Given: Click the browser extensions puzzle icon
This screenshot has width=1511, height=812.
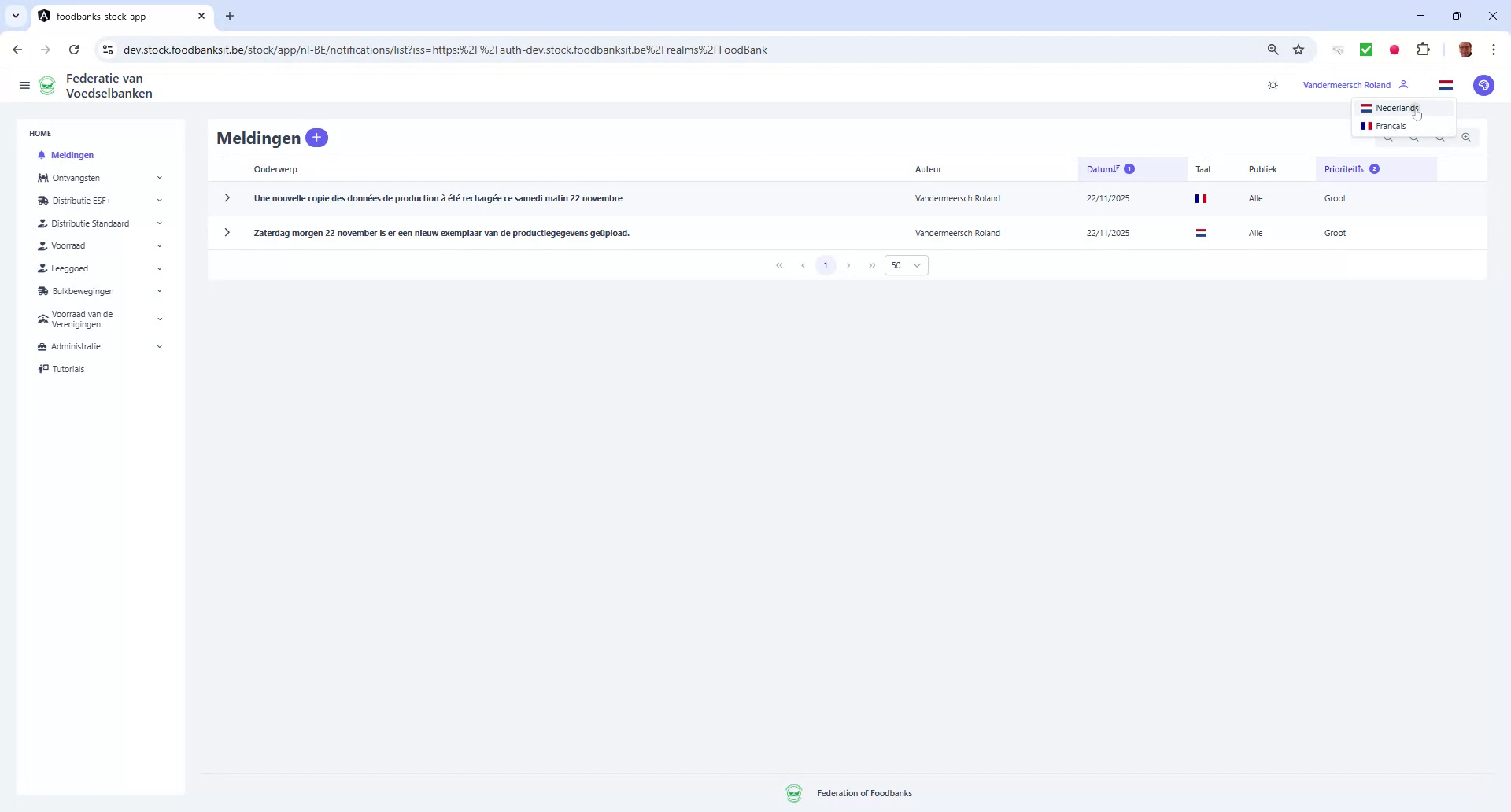Looking at the screenshot, I should (1424, 50).
